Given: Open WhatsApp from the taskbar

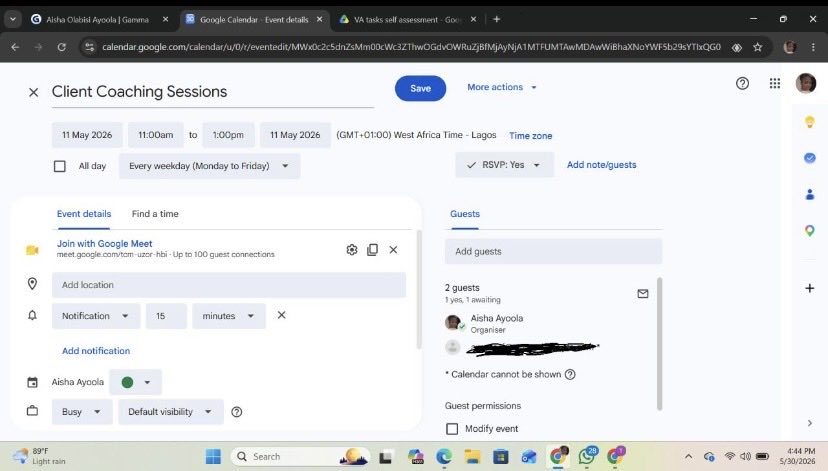Looking at the screenshot, I should point(587,456).
